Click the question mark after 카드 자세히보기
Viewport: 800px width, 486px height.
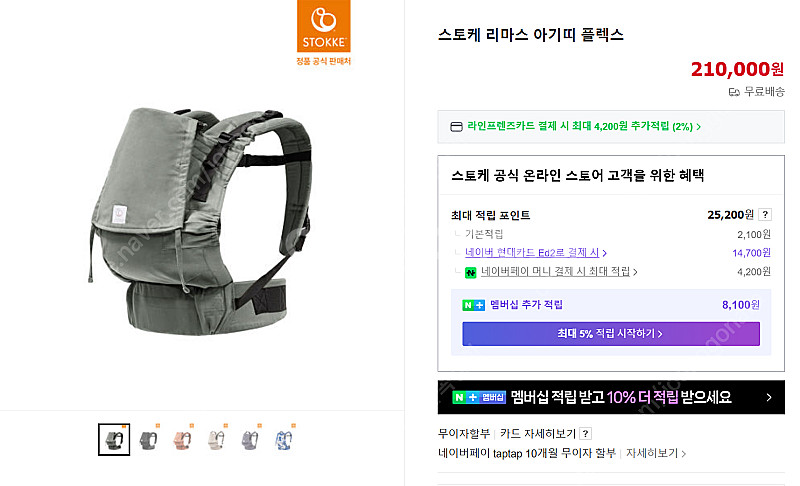tap(586, 433)
